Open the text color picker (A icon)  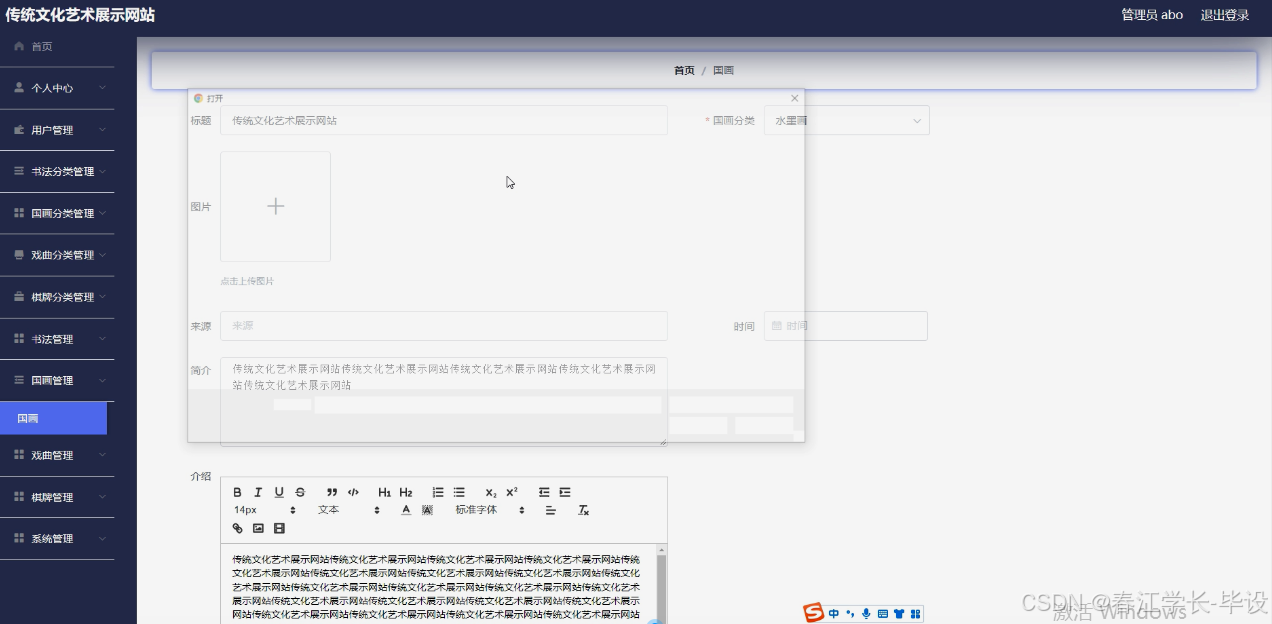tap(406, 510)
